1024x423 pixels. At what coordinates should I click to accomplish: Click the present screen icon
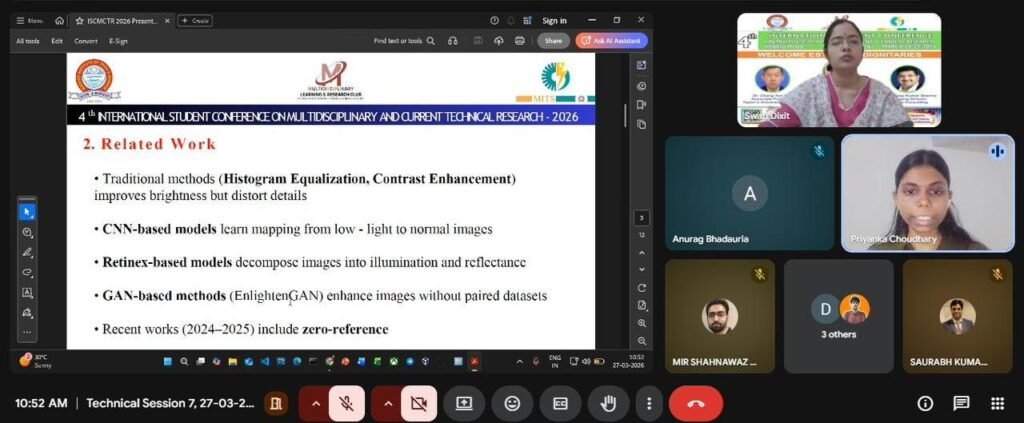click(x=464, y=403)
